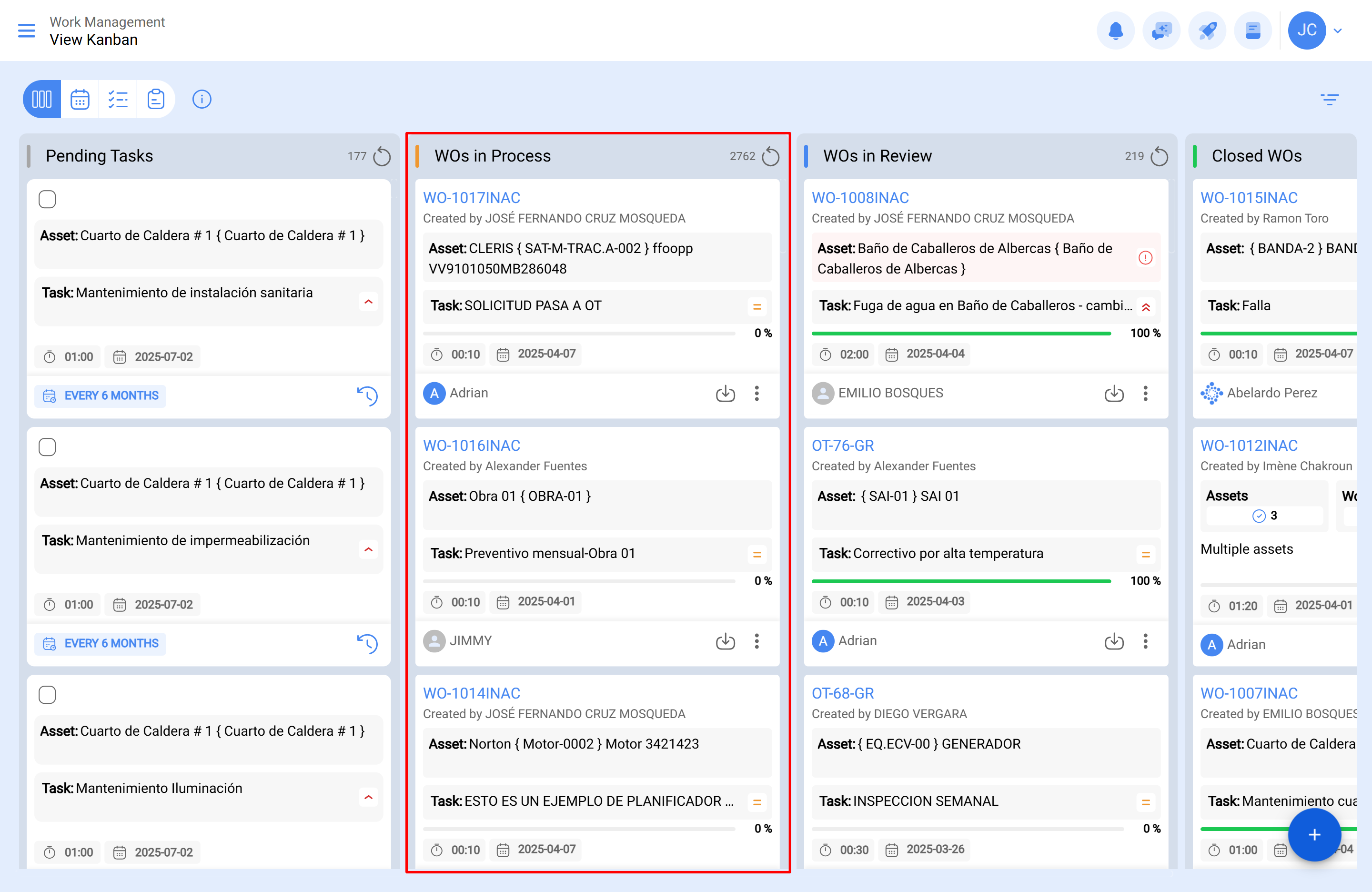Open more options for WO-1016INAC
This screenshot has width=1372, height=892.
[x=757, y=641]
